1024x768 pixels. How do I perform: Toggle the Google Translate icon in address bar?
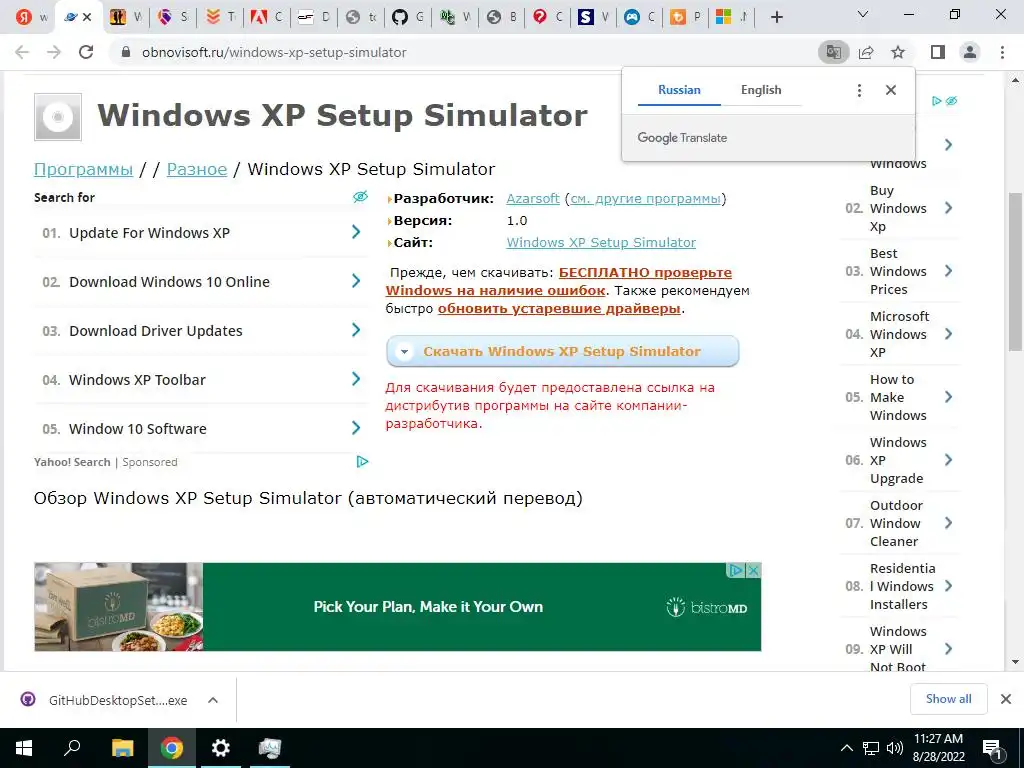coord(833,52)
